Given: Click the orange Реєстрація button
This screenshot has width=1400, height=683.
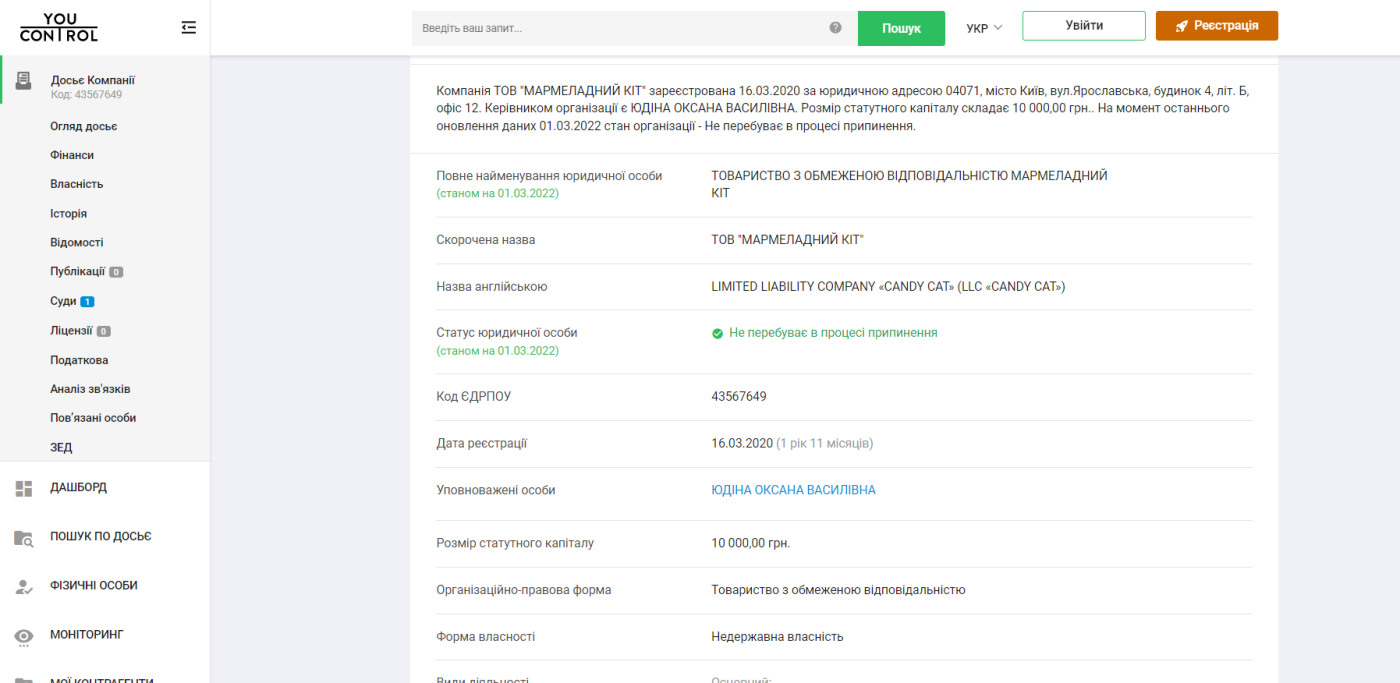Looking at the screenshot, I should click(1217, 26).
